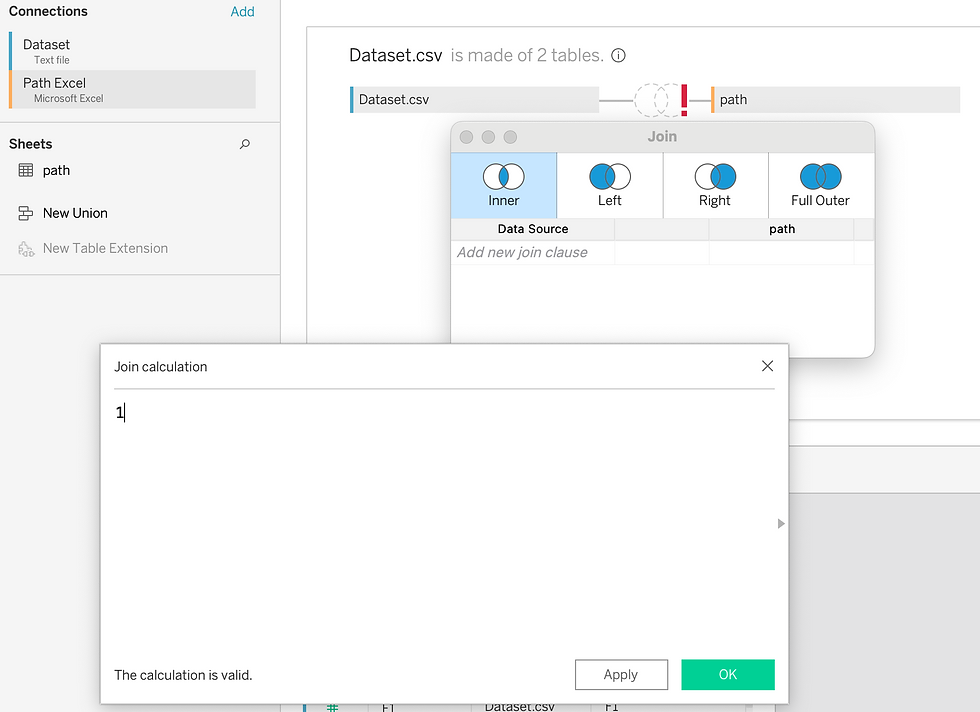
Task: Open the info icon beside table count
Action: pos(618,56)
